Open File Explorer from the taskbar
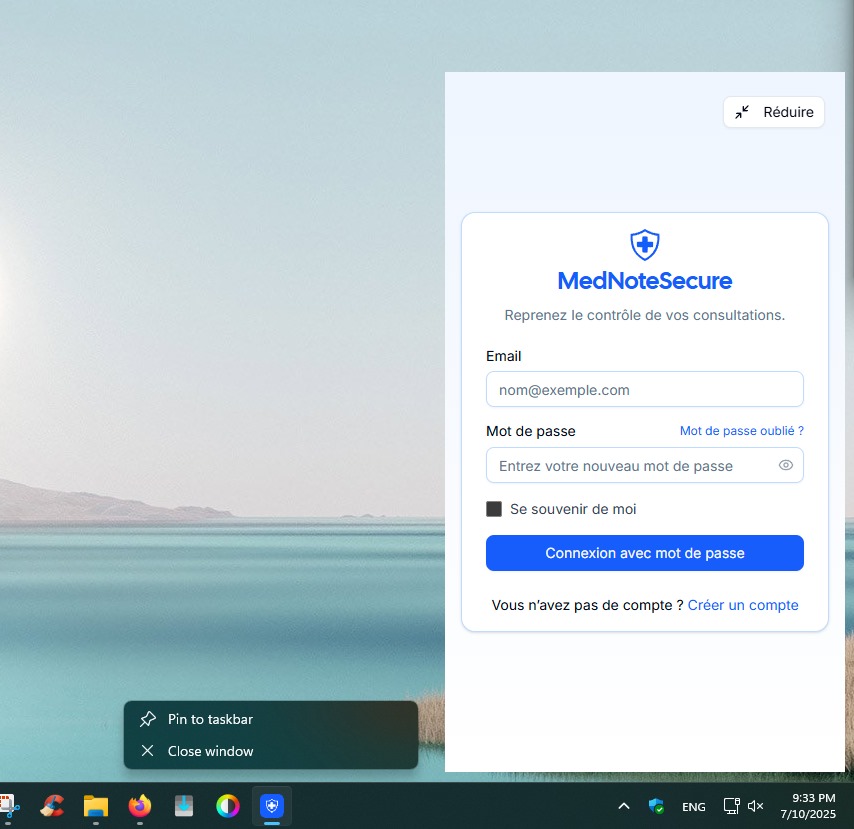Image resolution: width=854 pixels, height=829 pixels. click(96, 806)
